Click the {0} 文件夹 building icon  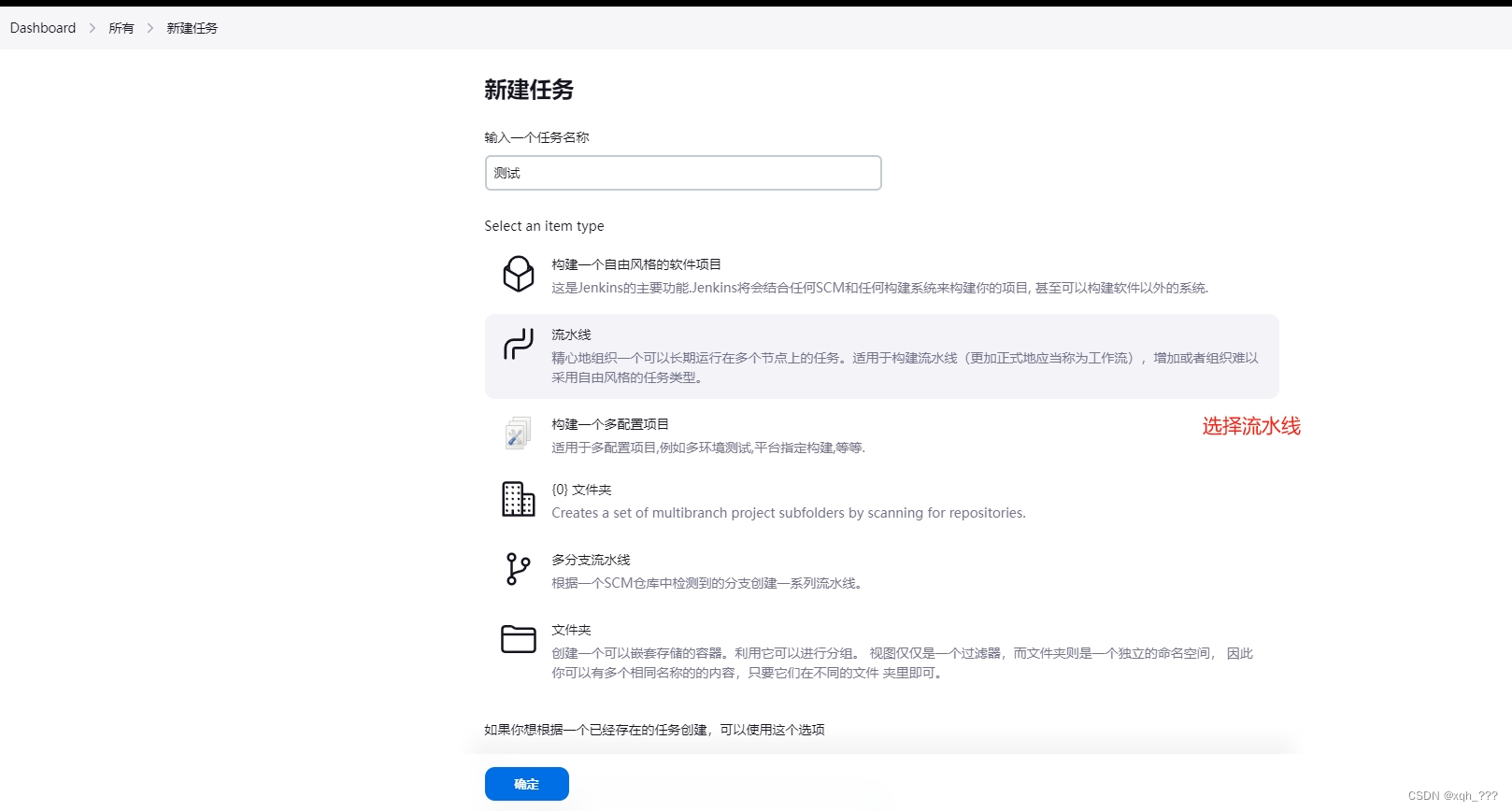(519, 499)
